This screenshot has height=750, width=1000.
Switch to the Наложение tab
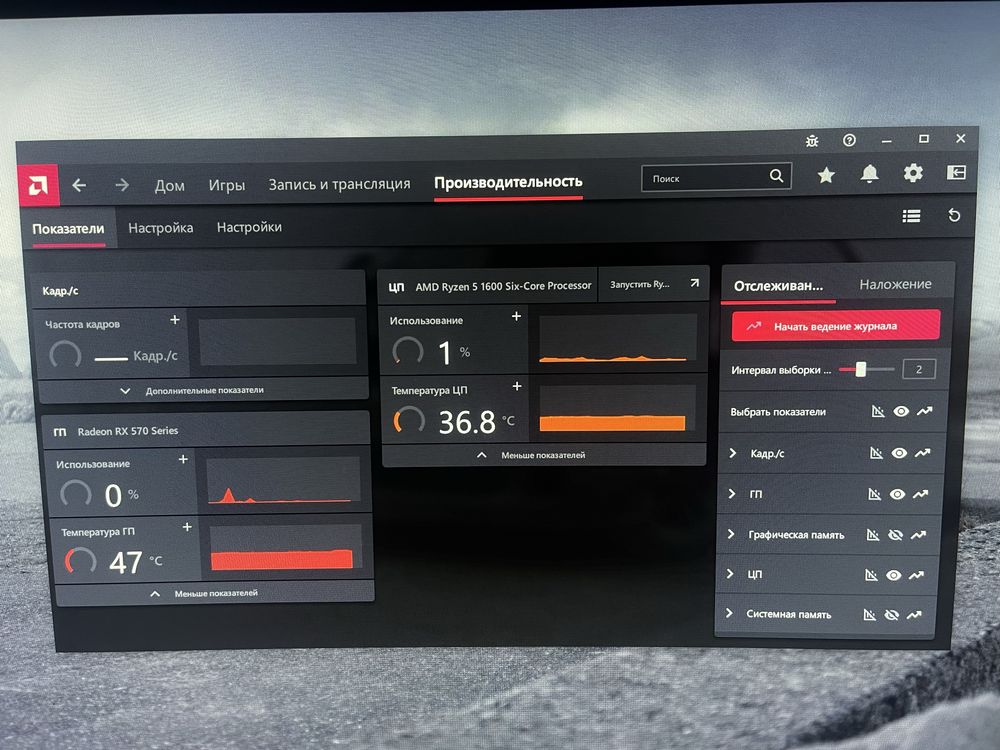(895, 284)
